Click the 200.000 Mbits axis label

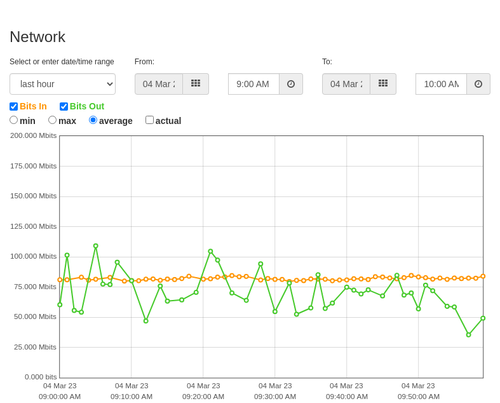pos(33,136)
